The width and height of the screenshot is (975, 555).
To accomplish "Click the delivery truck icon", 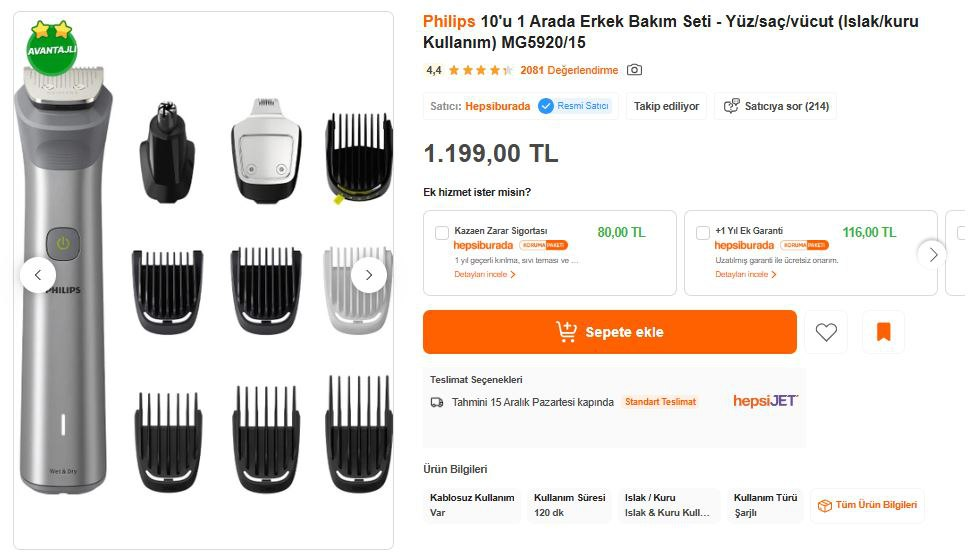I will tap(437, 402).
